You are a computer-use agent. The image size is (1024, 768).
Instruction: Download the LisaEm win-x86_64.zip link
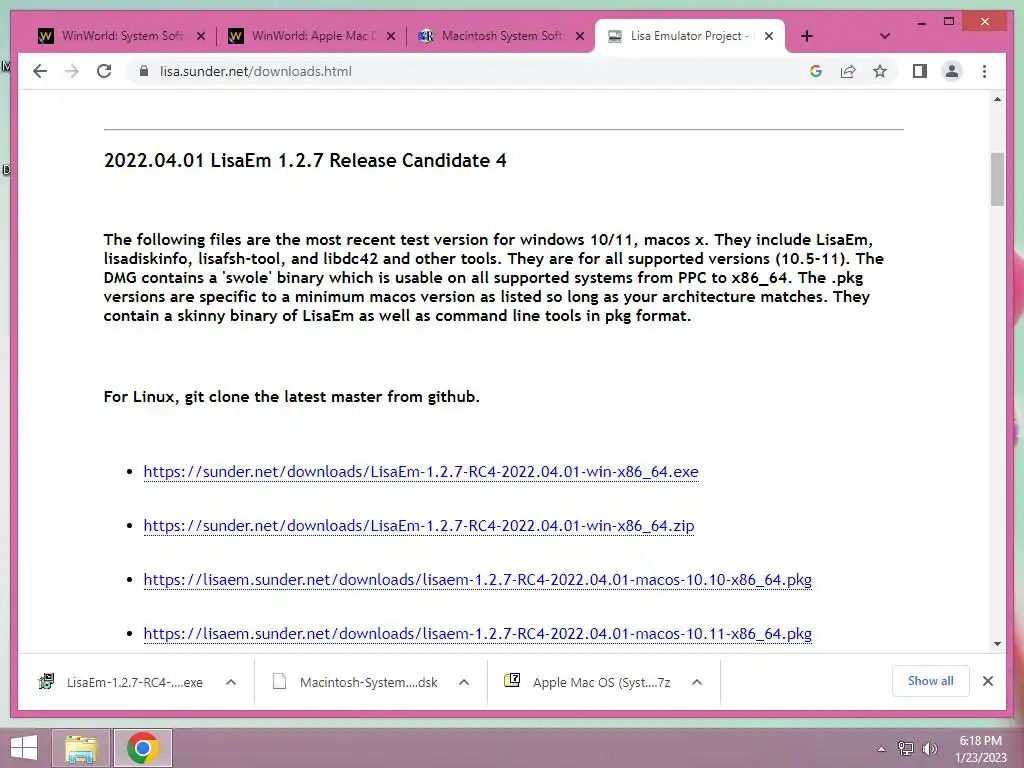tap(419, 526)
